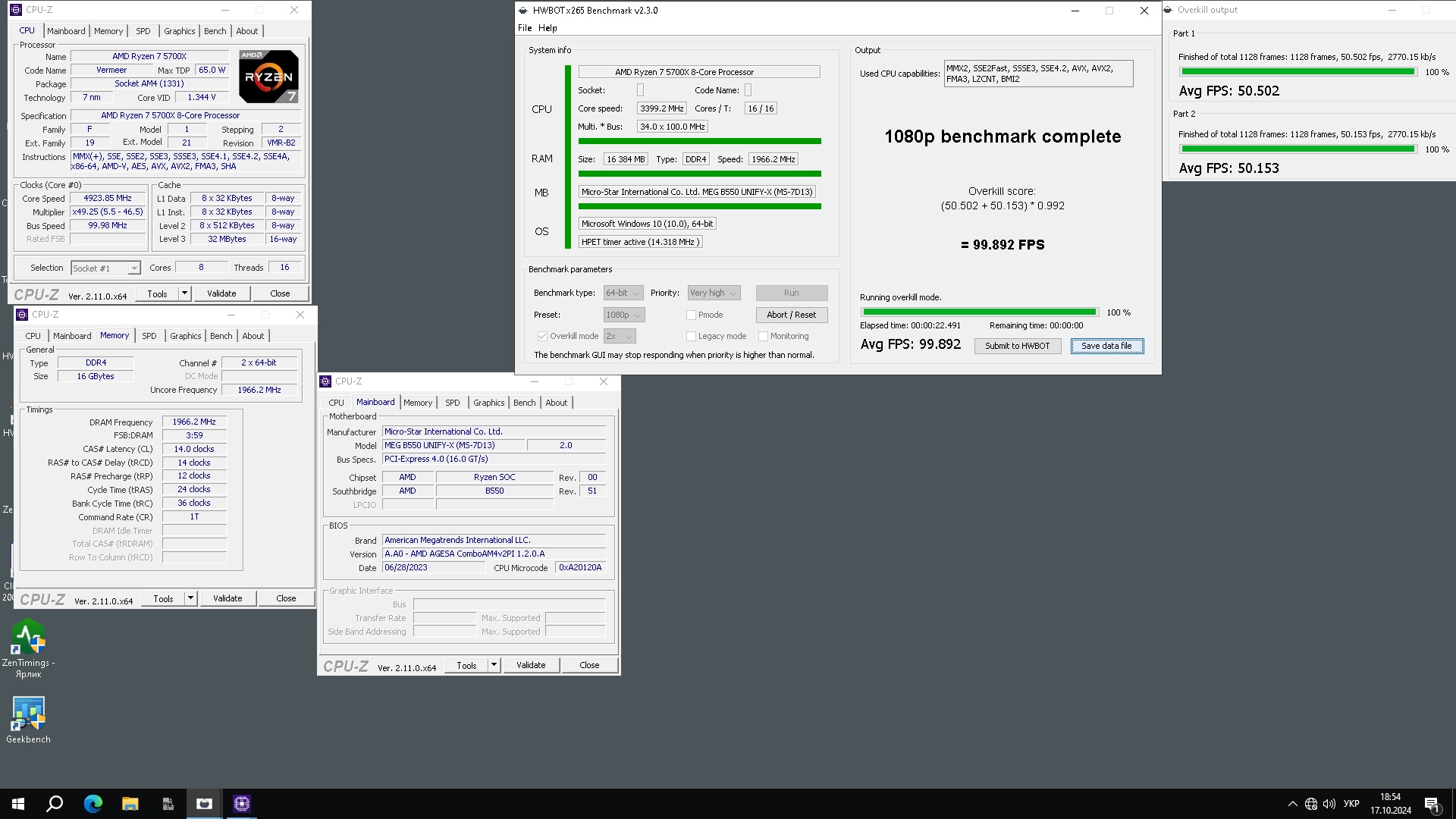Select Memory tab in Mainboard window

click(x=418, y=403)
